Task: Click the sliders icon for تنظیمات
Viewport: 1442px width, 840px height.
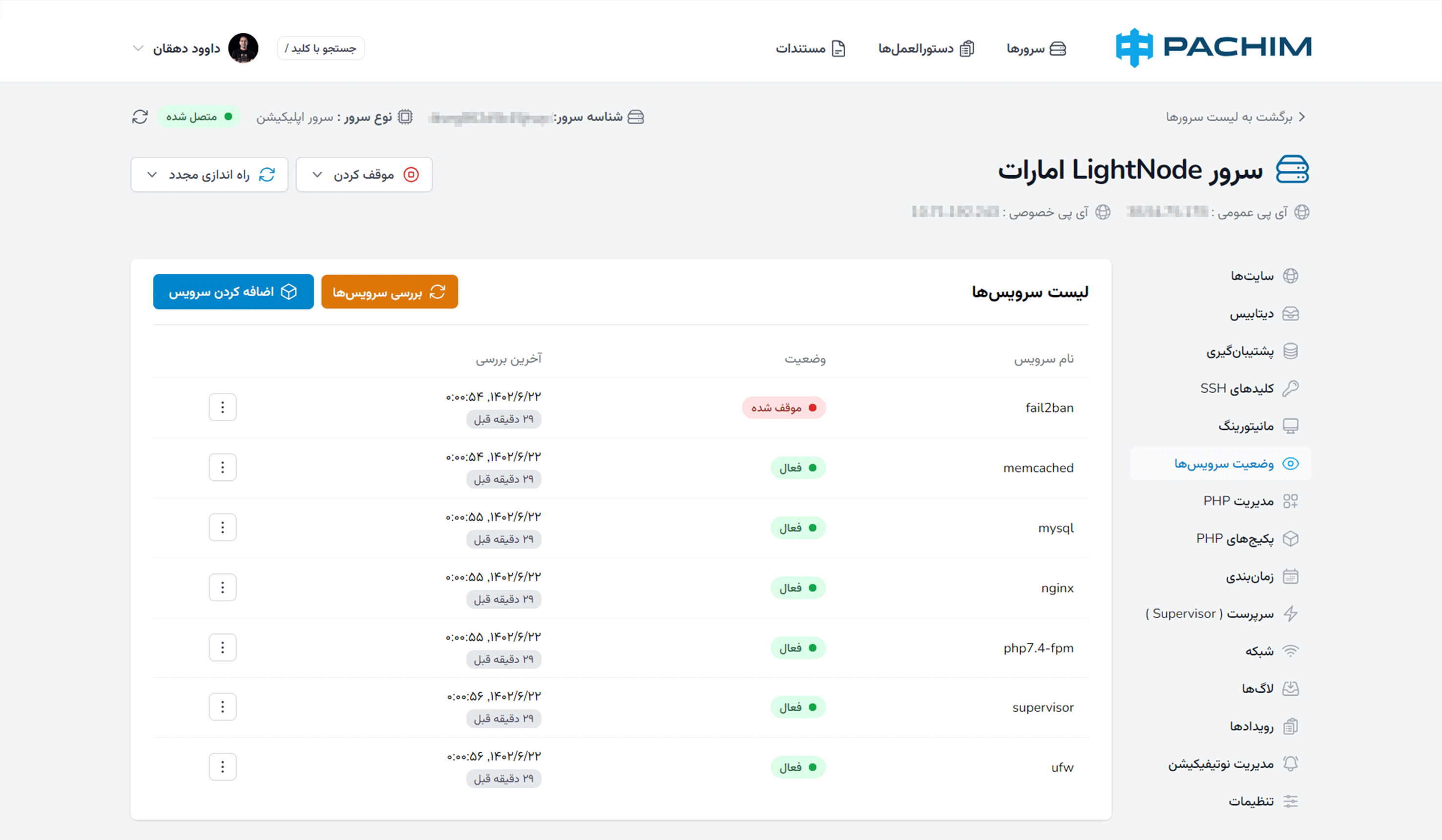Action: 1290,801
